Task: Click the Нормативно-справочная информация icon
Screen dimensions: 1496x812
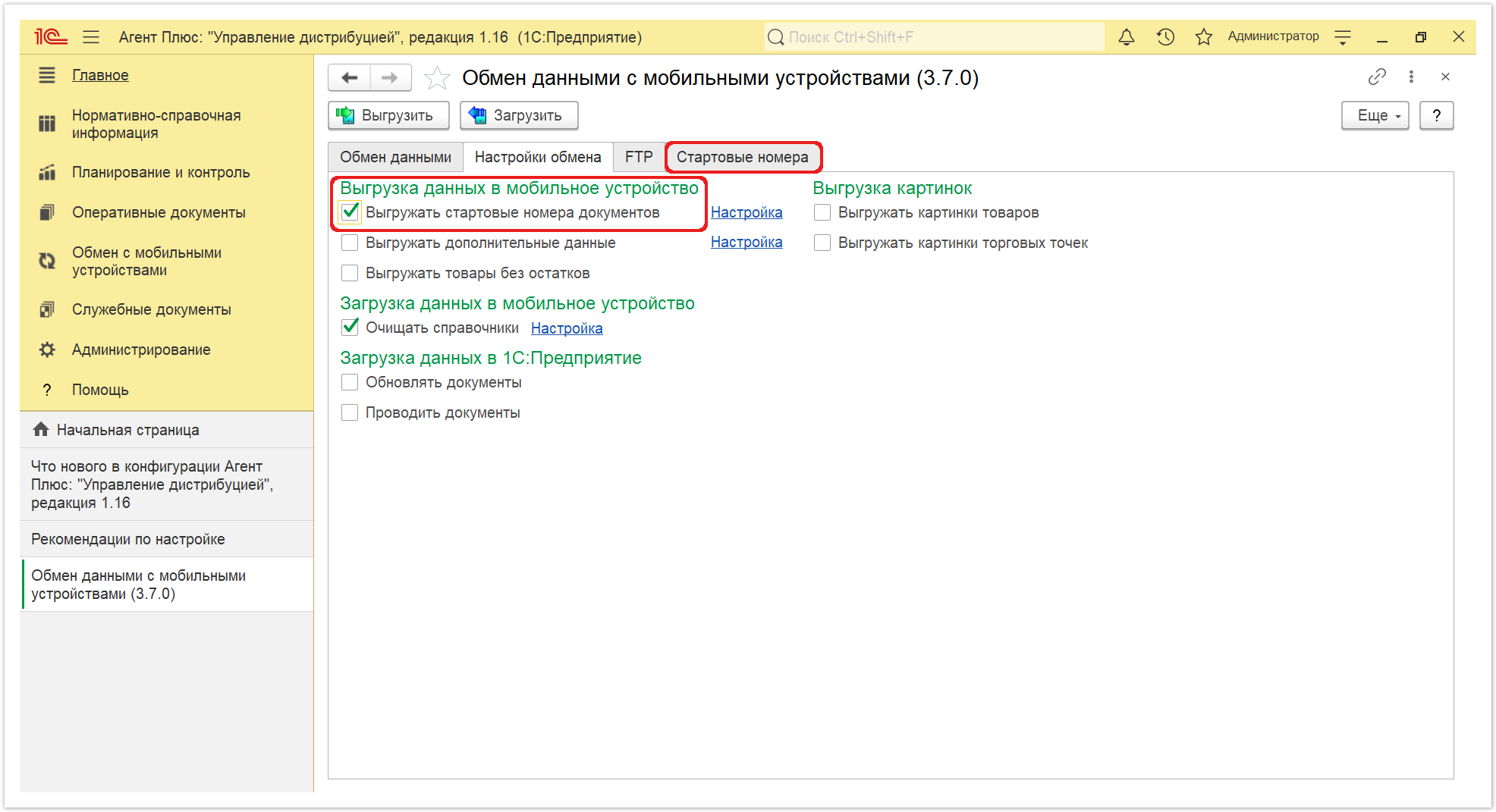Action: pyautogui.click(x=47, y=124)
